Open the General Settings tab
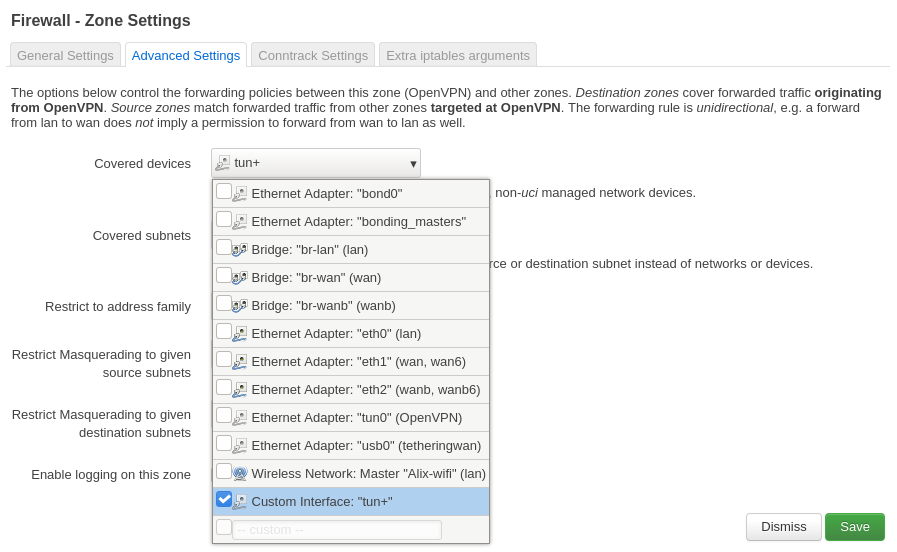The image size is (897, 552). click(x=65, y=55)
